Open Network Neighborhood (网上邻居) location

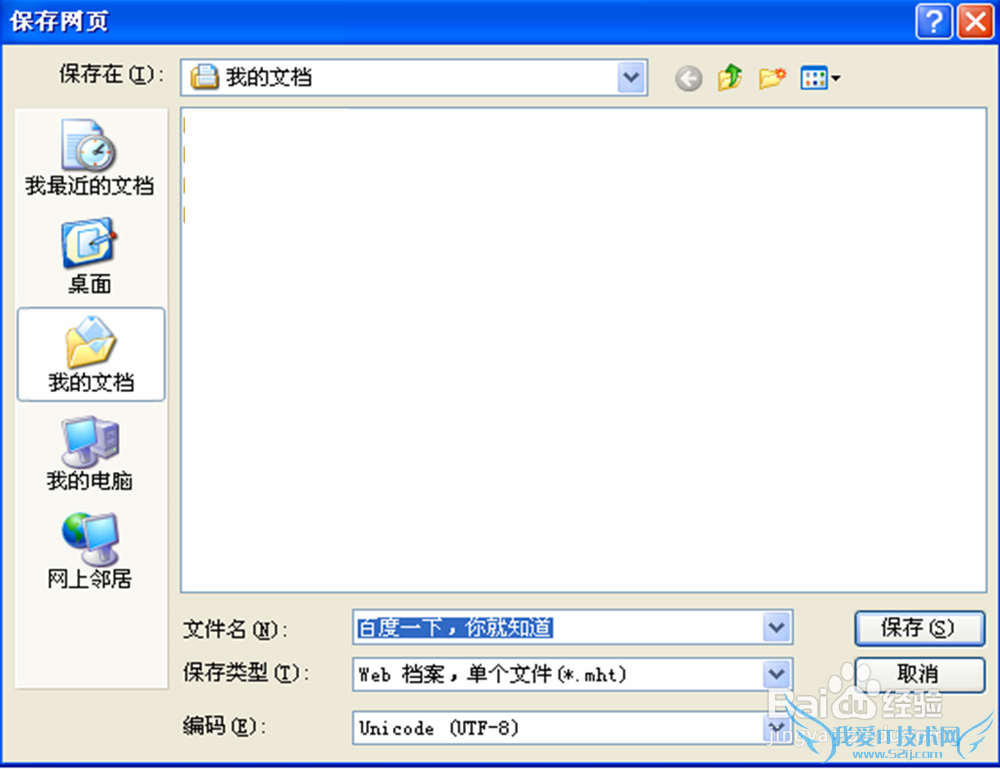(90, 552)
